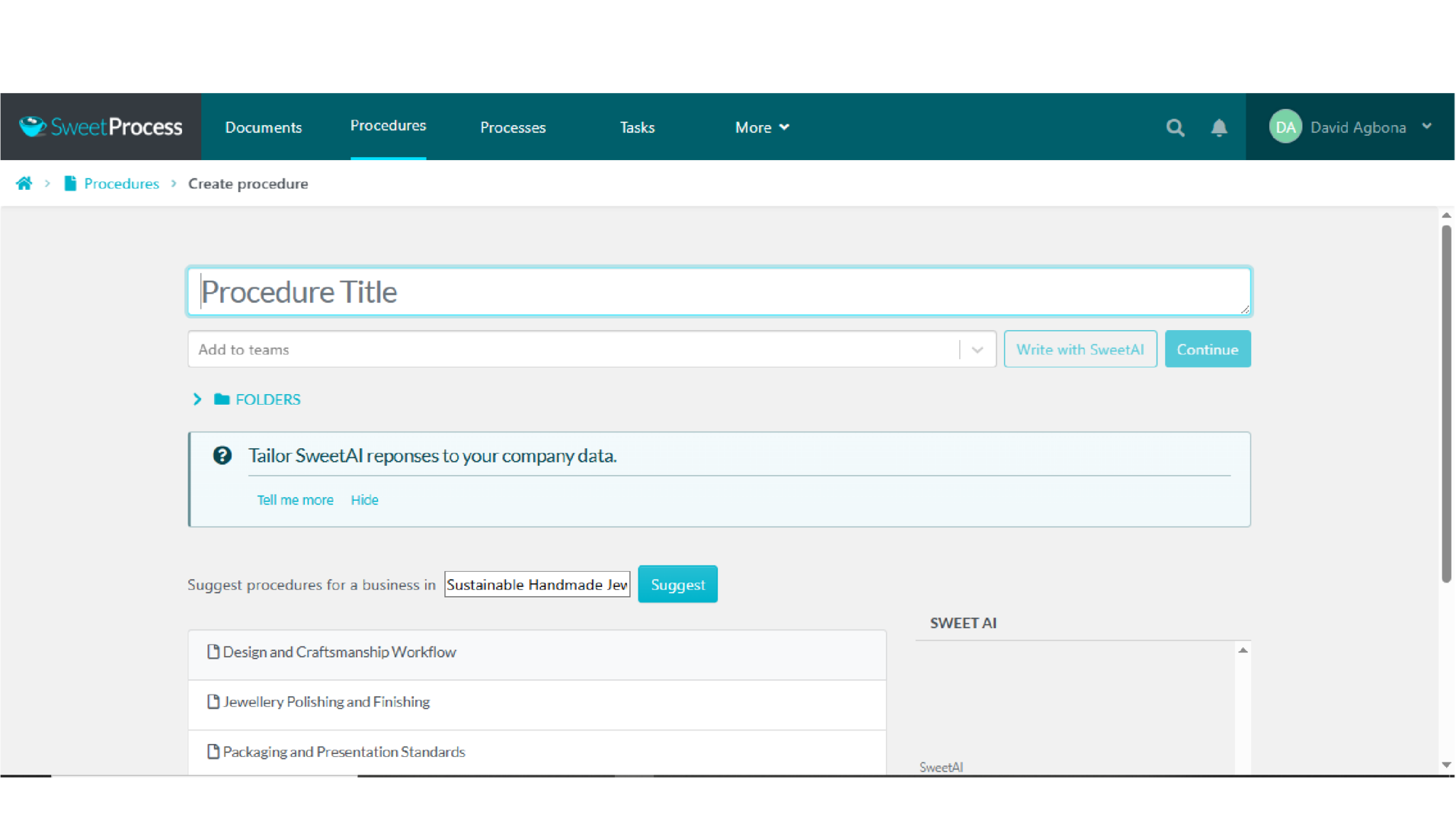The width and height of the screenshot is (1456, 818).
Task: Open the Add to teams dropdown arrow
Action: (977, 349)
